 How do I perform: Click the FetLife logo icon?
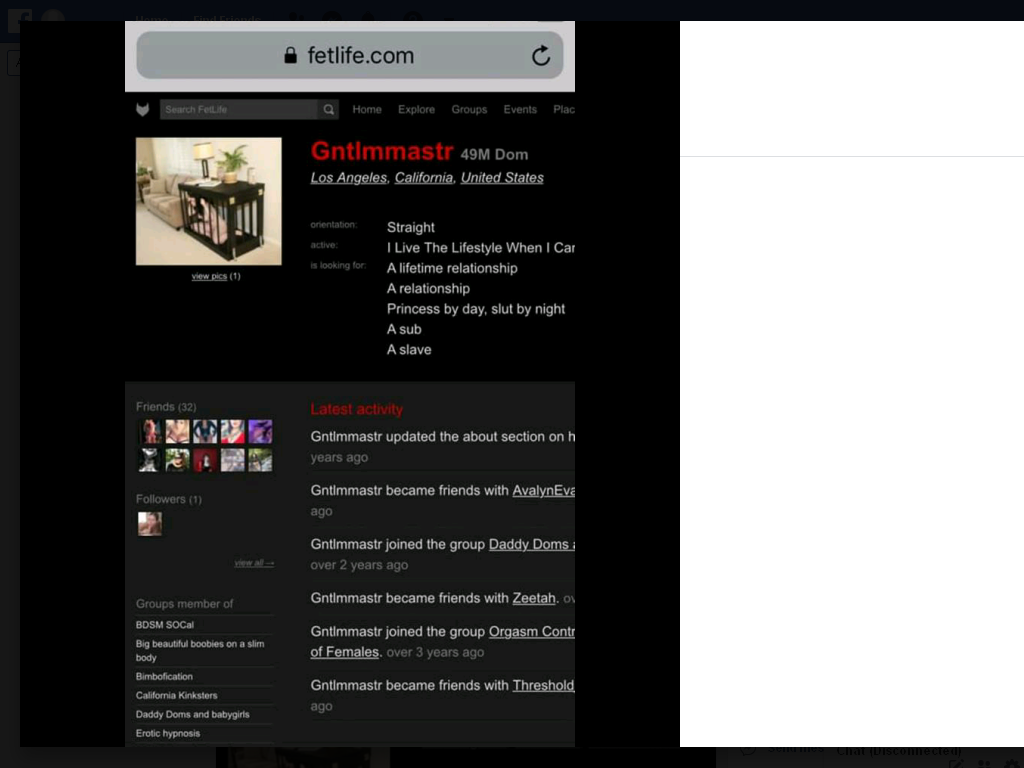[142, 109]
